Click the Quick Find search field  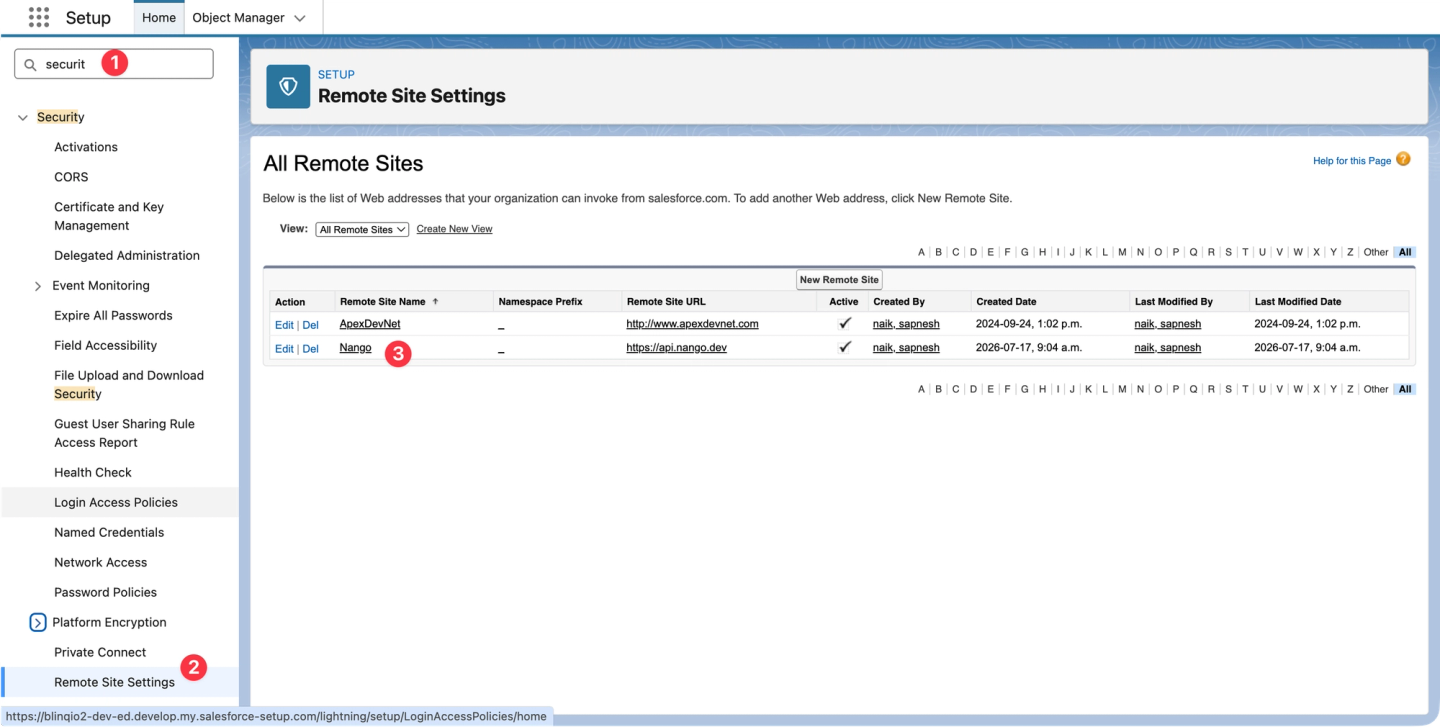pos(114,64)
